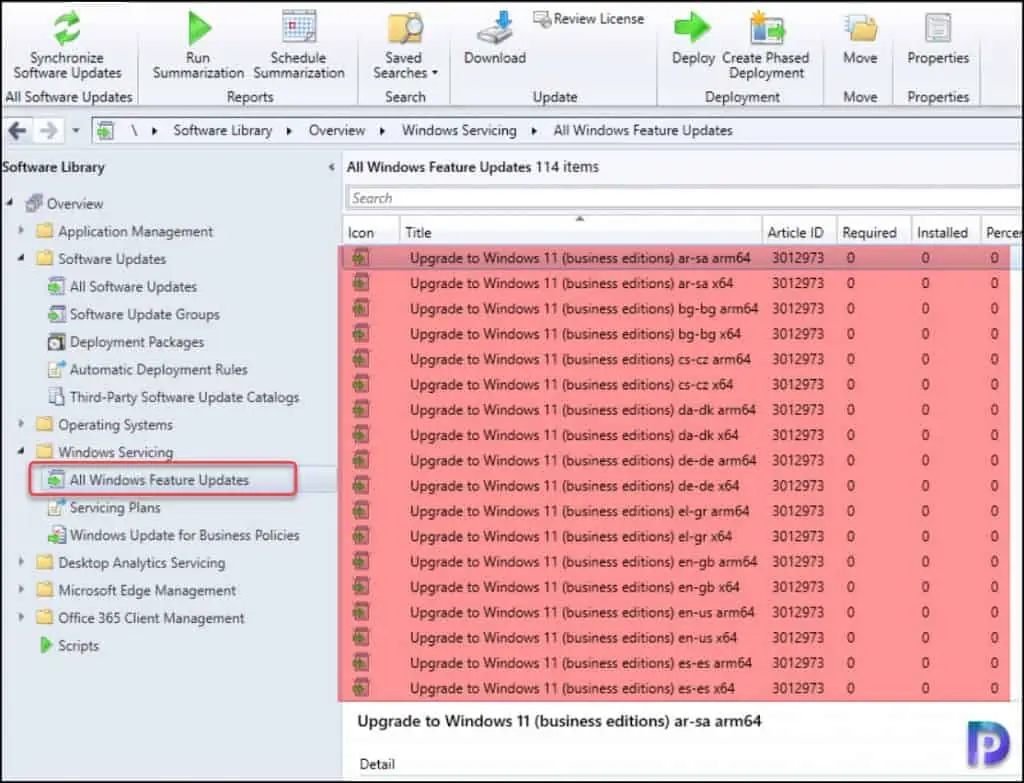Open navigation history dropdown arrow

coord(76,131)
